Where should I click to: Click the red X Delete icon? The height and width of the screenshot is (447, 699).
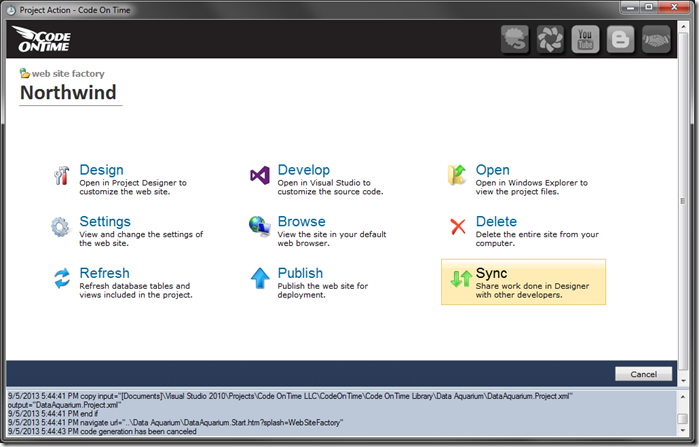[x=458, y=226]
